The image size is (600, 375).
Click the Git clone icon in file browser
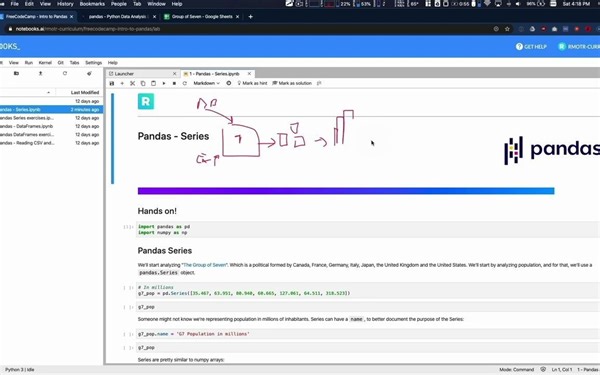(x=89, y=73)
